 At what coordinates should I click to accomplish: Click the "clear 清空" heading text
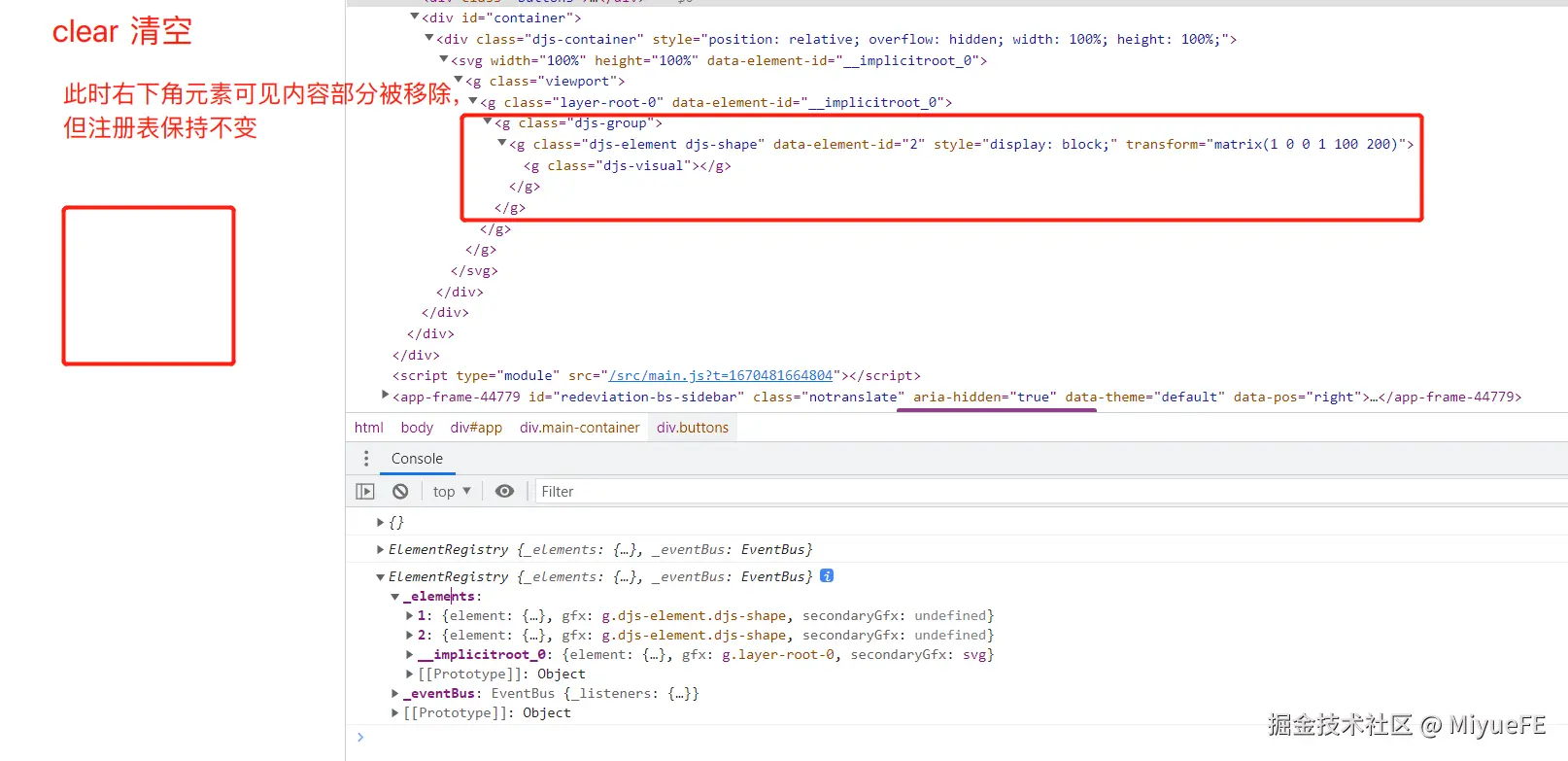coord(122,31)
